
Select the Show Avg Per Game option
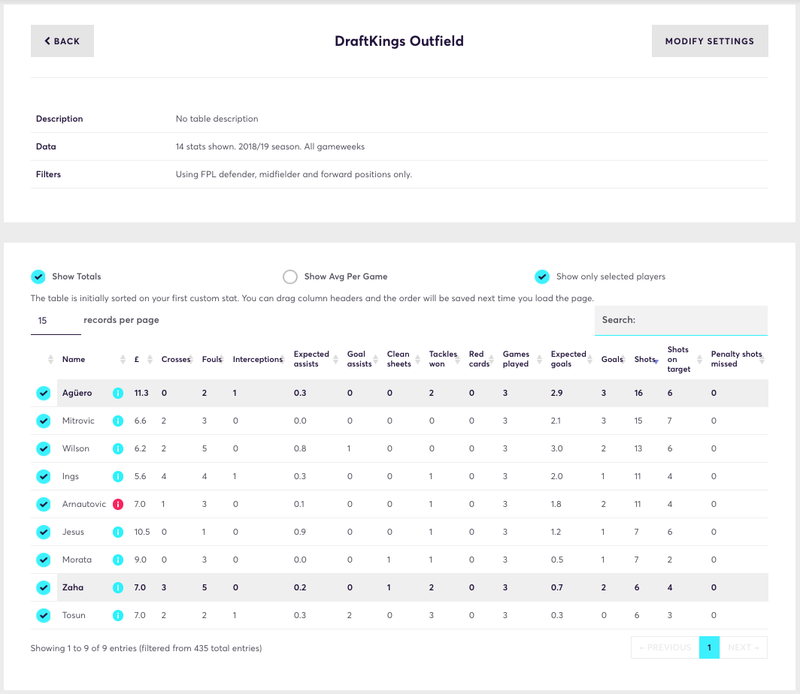290,277
